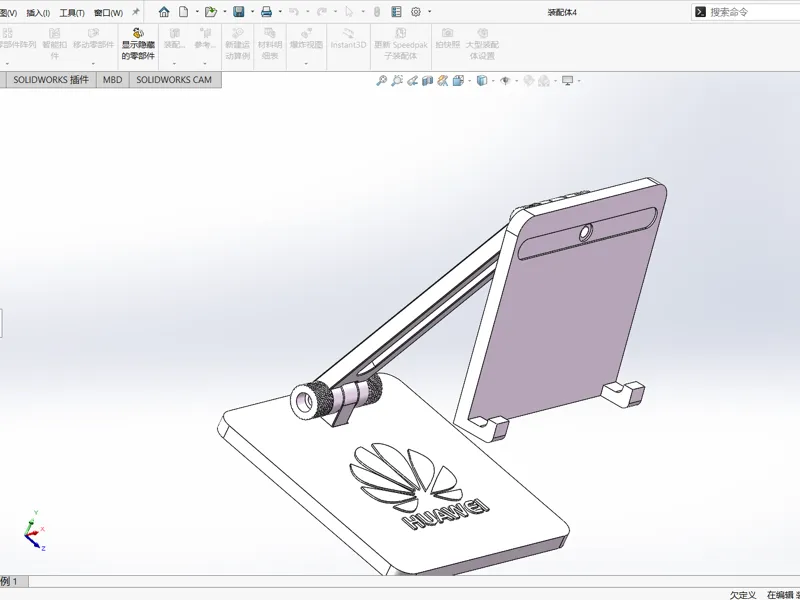Expand dropdown arrow next to Print icon

[x=280, y=12]
